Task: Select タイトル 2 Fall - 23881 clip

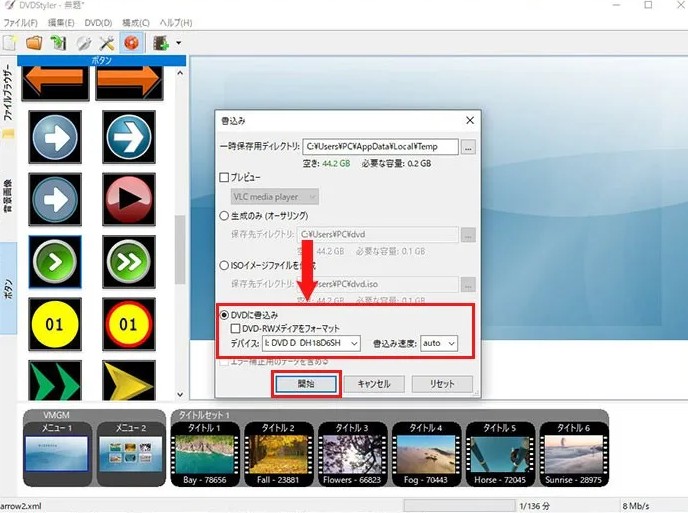Action: pyautogui.click(x=278, y=454)
